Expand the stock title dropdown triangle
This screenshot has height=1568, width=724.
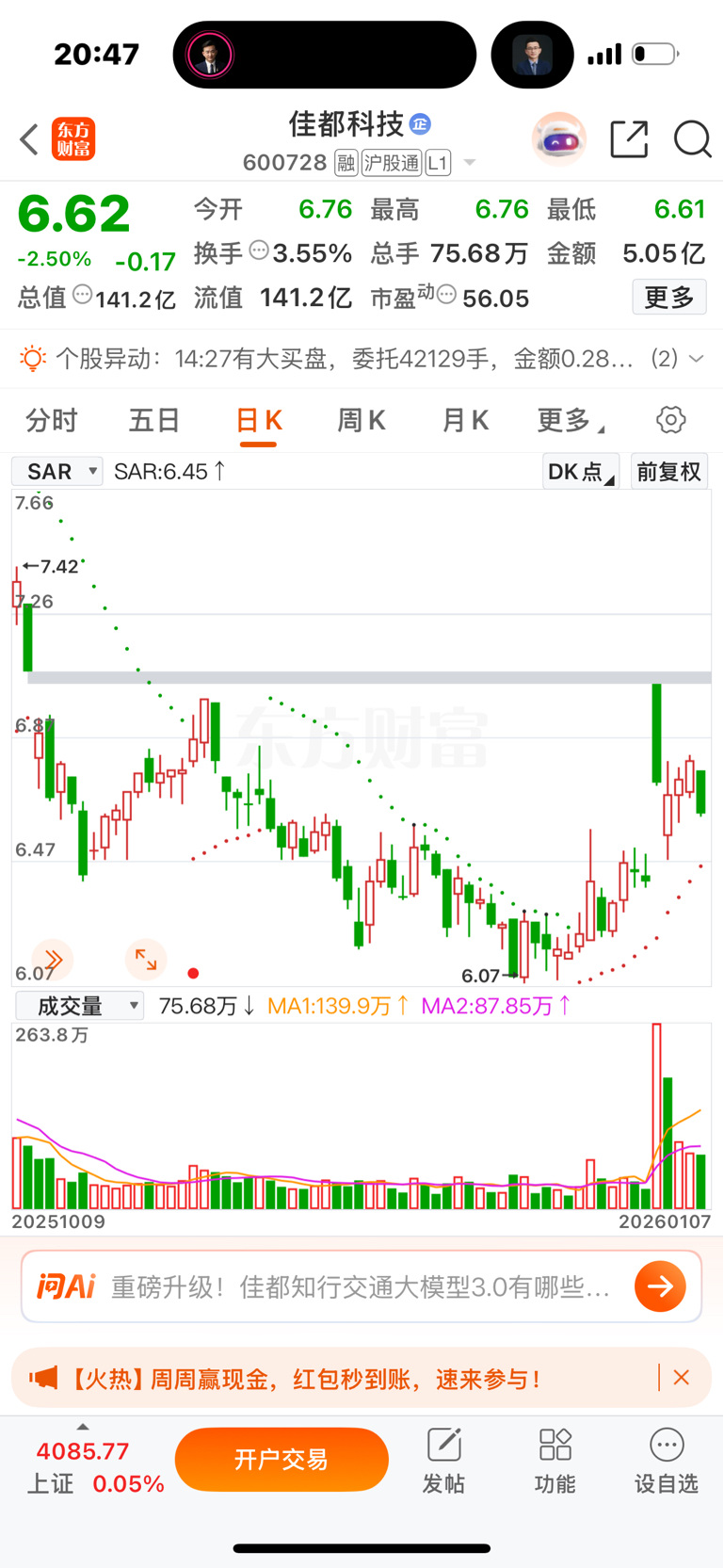pos(470,163)
